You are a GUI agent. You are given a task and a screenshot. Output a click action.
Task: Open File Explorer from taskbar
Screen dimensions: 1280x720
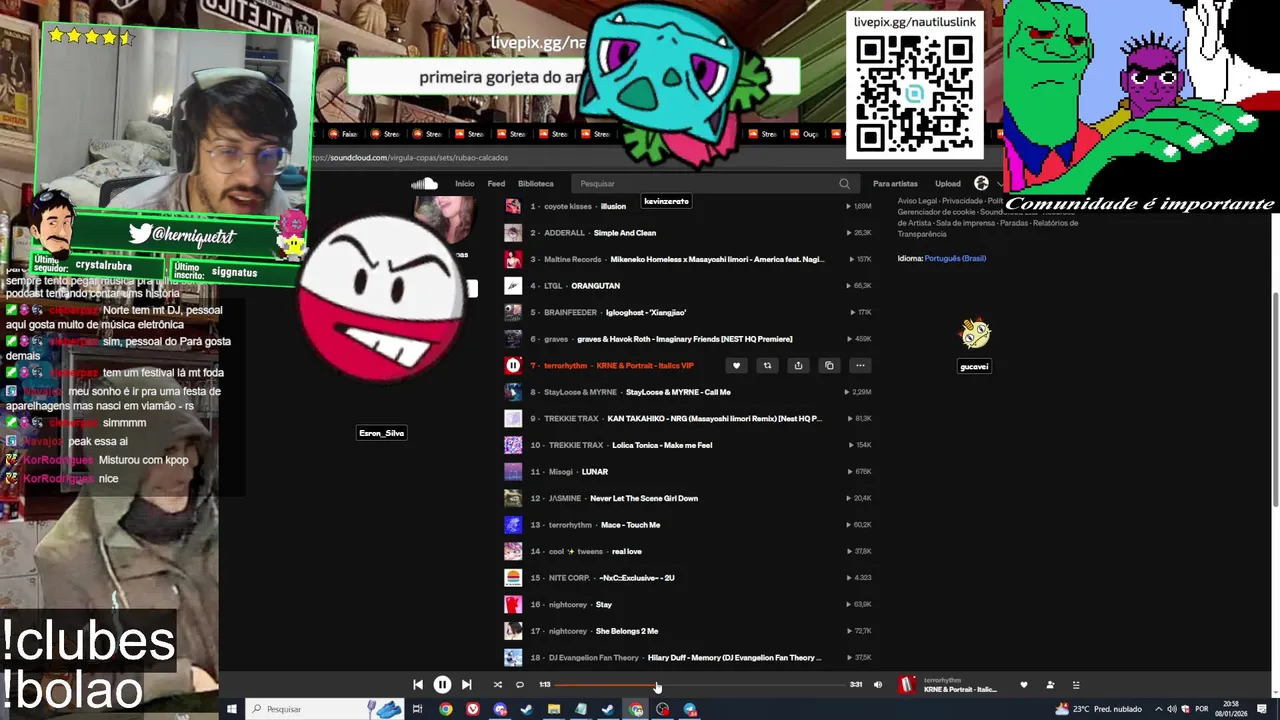click(x=554, y=709)
